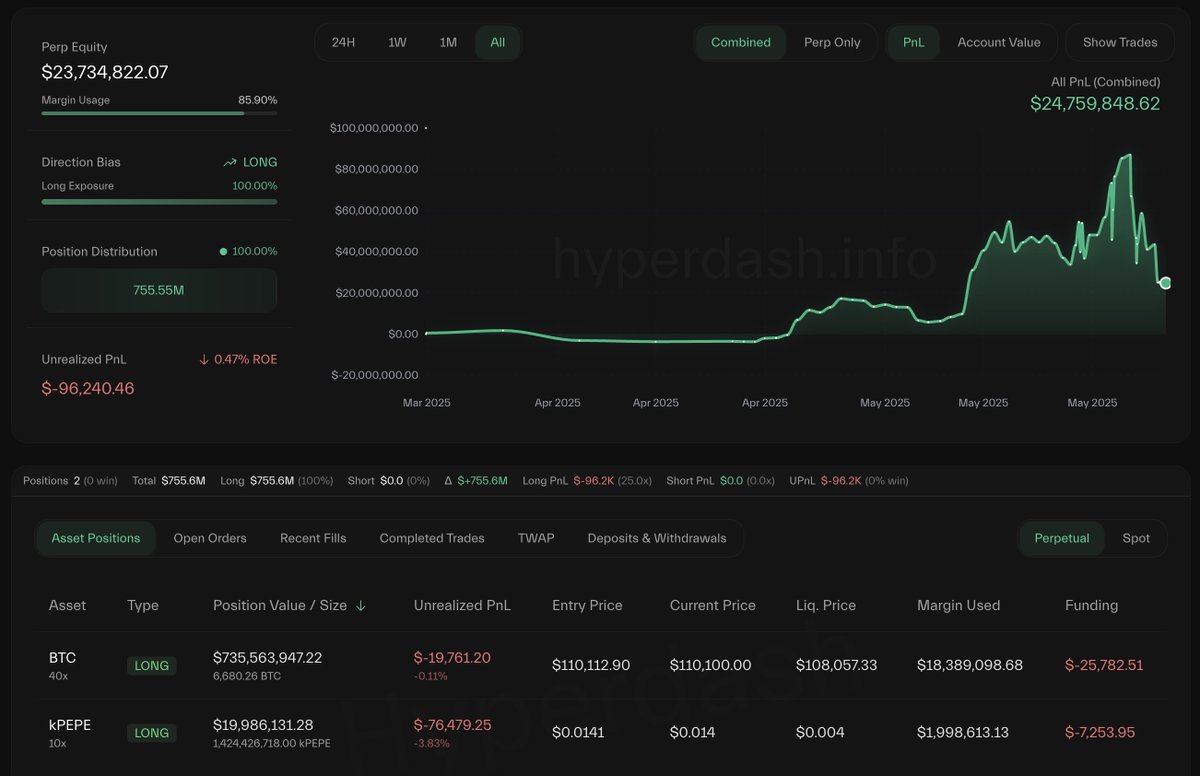Switch to the Completed Trades tab
Image resolution: width=1200 pixels, height=776 pixels.
click(431, 538)
